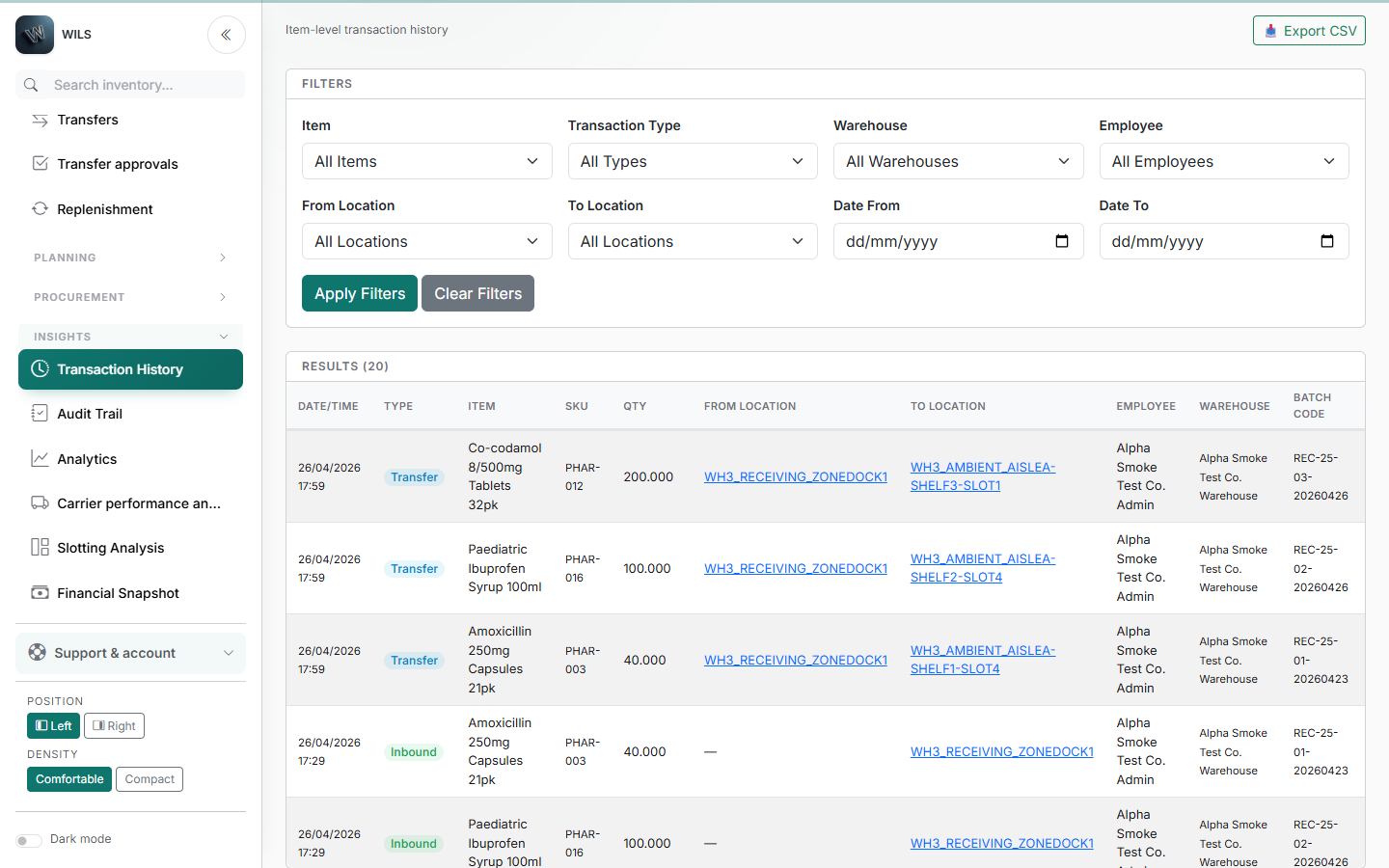
Task: Open WH3_AMBIENT_AISLEA-SHELF1-SLOT4 location link
Action: 983,660
